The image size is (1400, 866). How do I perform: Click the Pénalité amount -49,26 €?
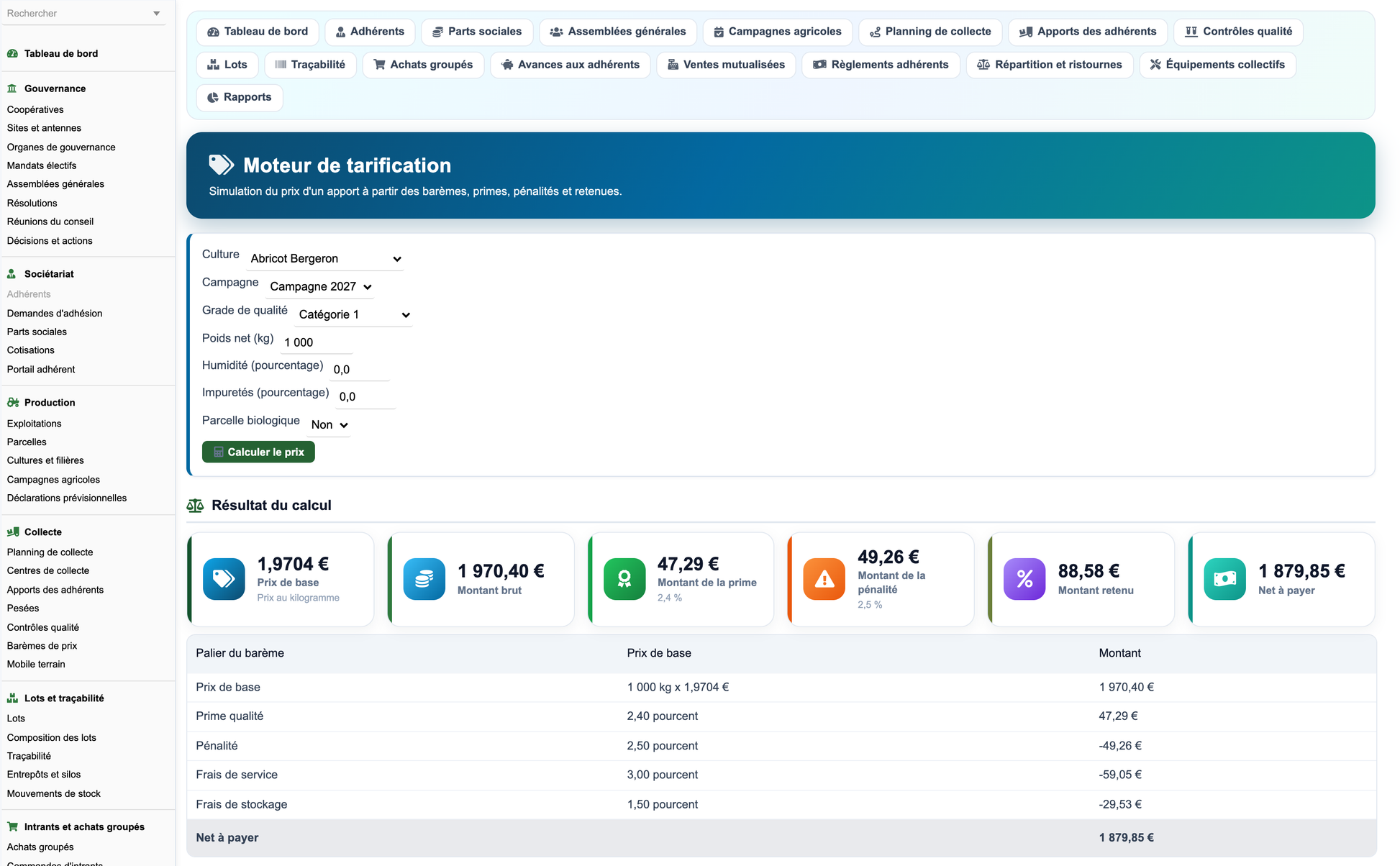pos(1120,746)
